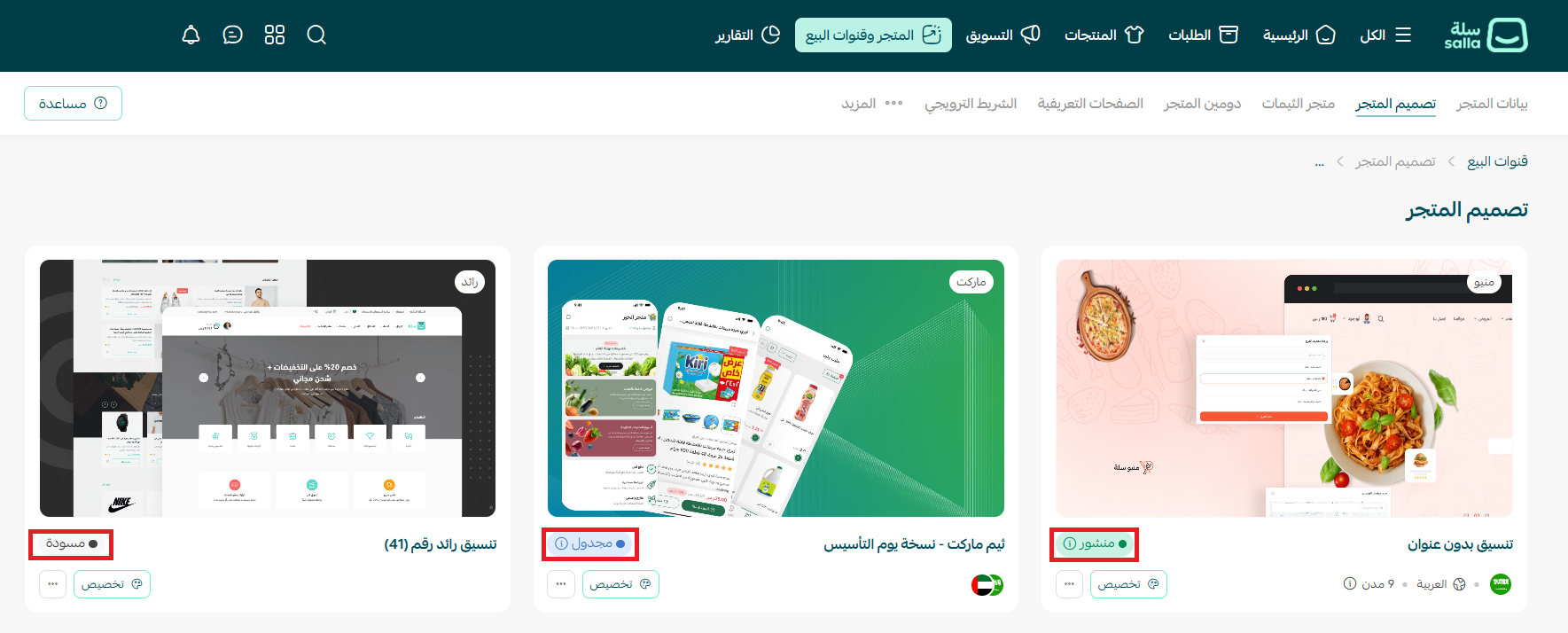Click تخصيص button on ثيم ماركت card

(620, 584)
